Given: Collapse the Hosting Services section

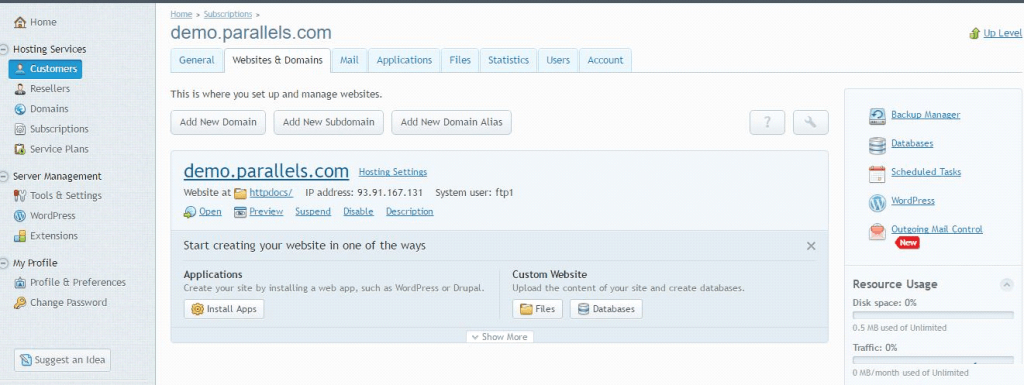Looking at the screenshot, I should click(5, 49).
